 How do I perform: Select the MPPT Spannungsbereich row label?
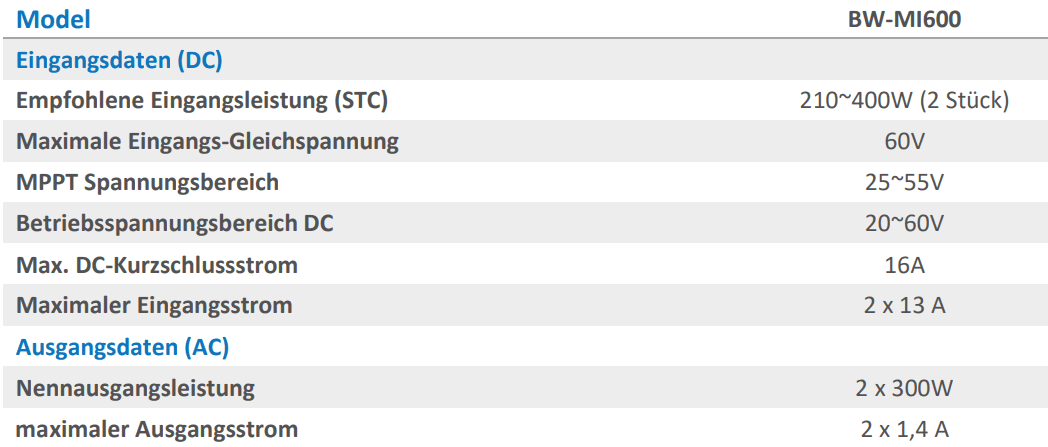click(147, 182)
